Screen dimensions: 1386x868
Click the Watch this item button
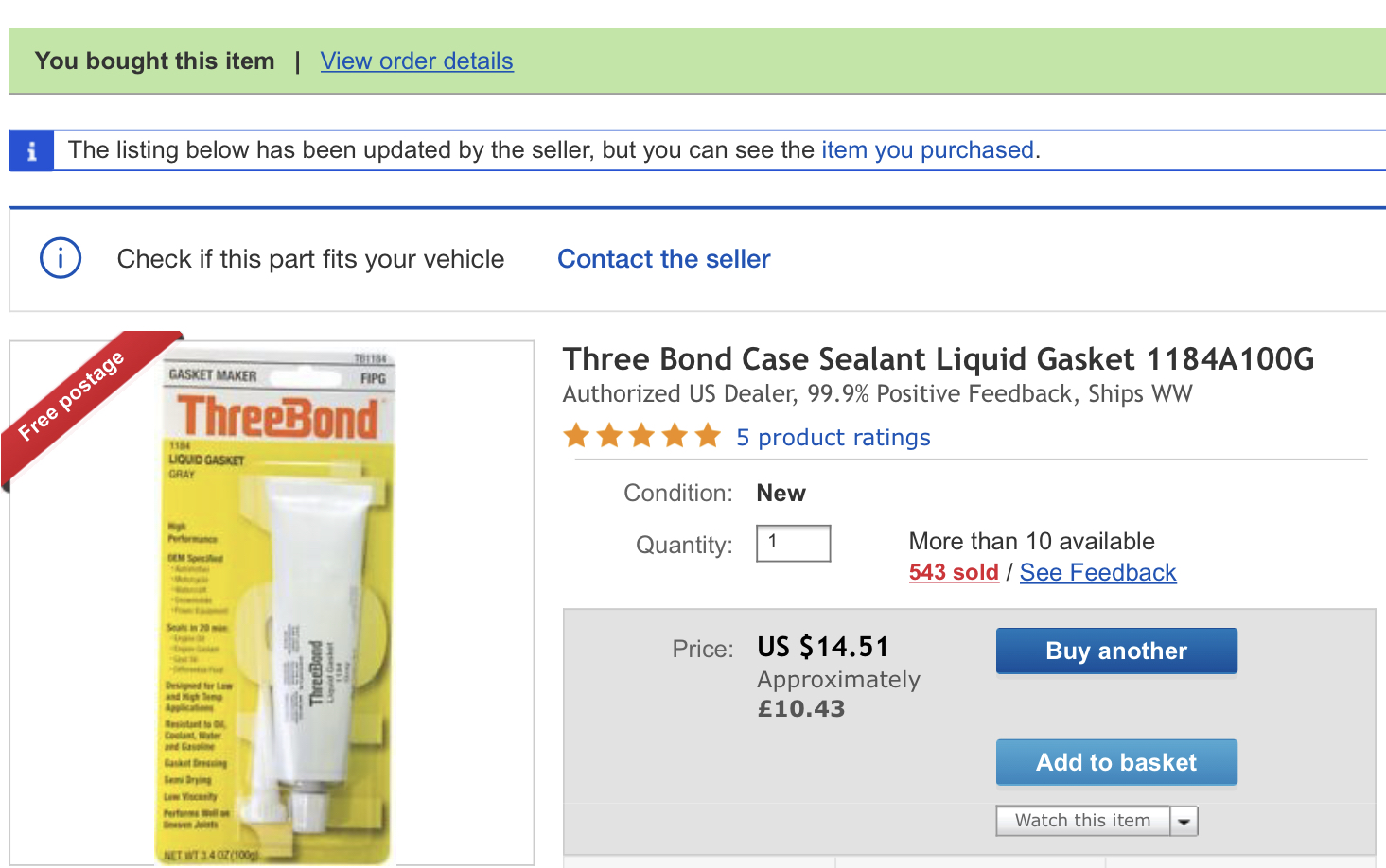click(1082, 821)
